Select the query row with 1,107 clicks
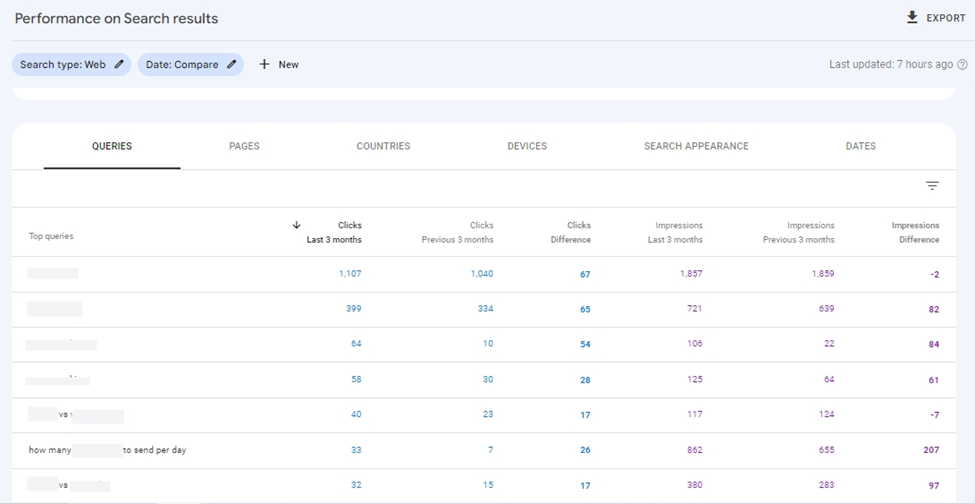 coord(53,274)
